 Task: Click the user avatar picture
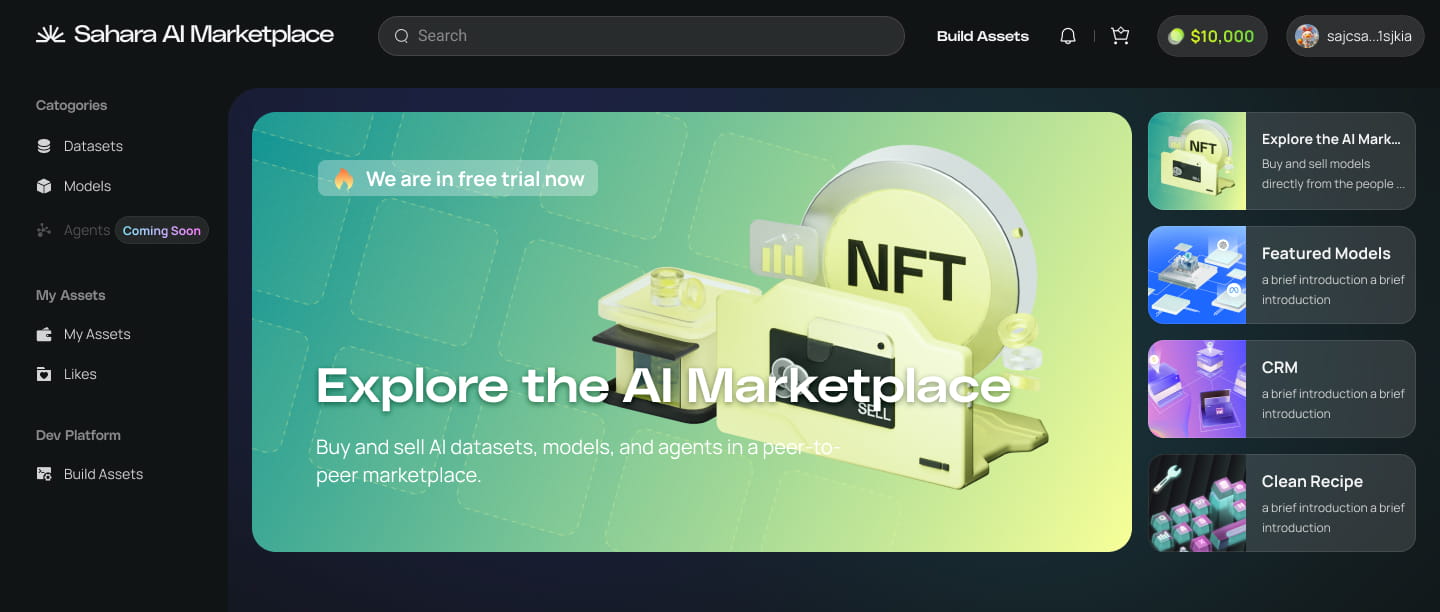[x=1306, y=36]
